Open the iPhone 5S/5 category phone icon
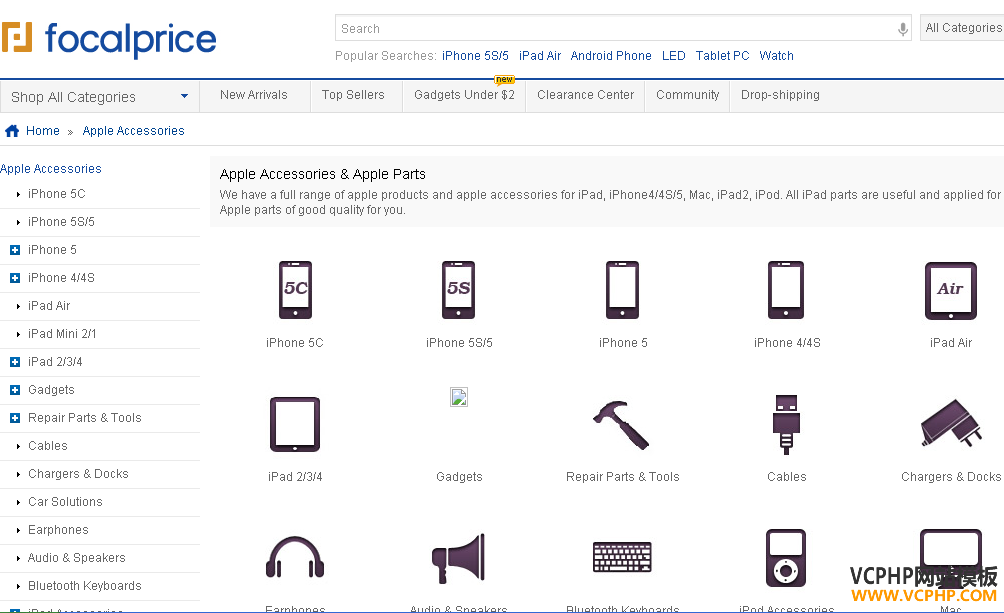The image size is (1004, 613). pos(458,290)
